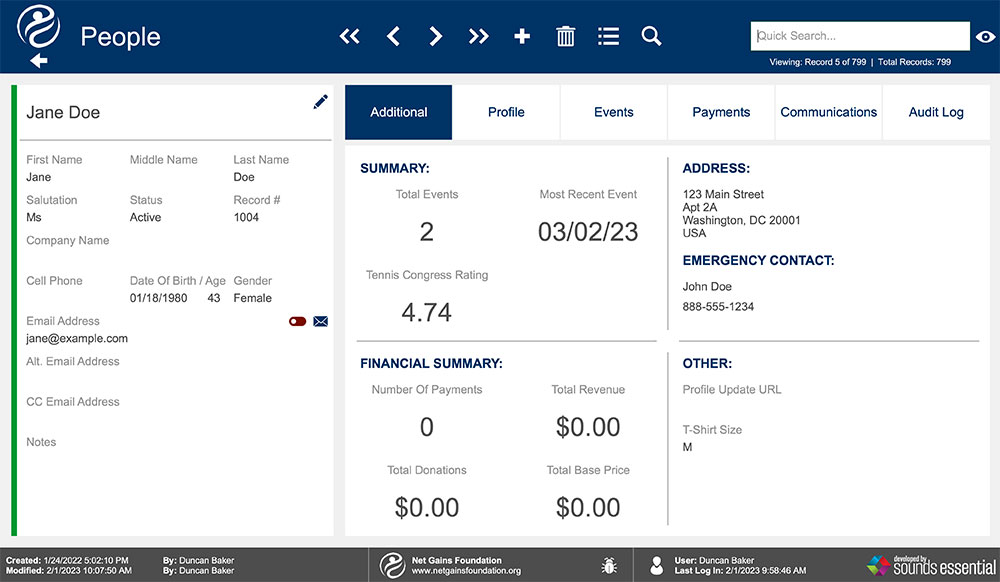Toggle the red email switch
The image size is (1000, 582).
tap(297, 321)
